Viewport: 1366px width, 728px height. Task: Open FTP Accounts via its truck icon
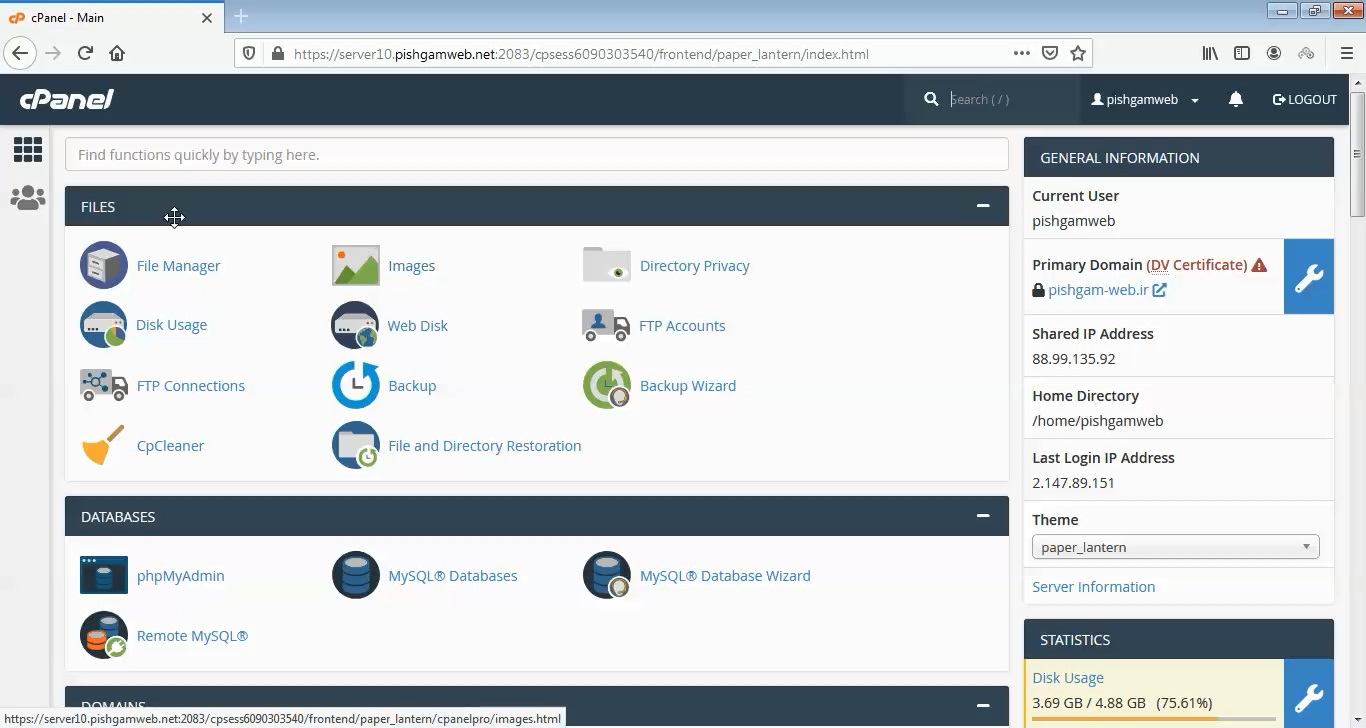[x=603, y=325]
